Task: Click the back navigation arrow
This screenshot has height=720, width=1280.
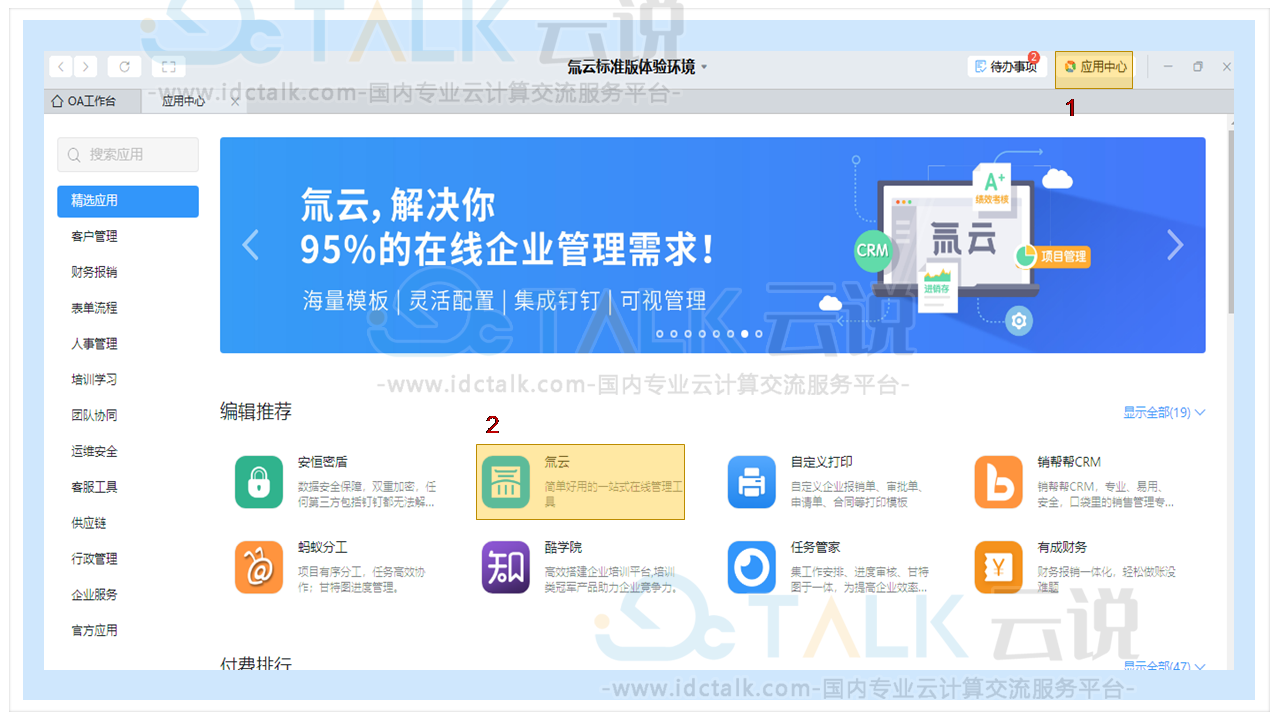Action: (62, 67)
